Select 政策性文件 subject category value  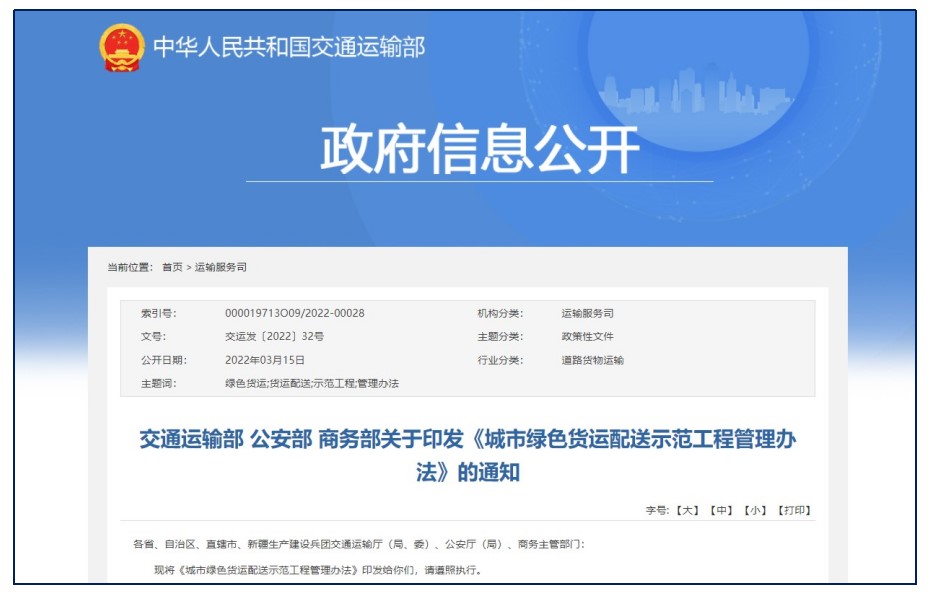click(x=588, y=336)
